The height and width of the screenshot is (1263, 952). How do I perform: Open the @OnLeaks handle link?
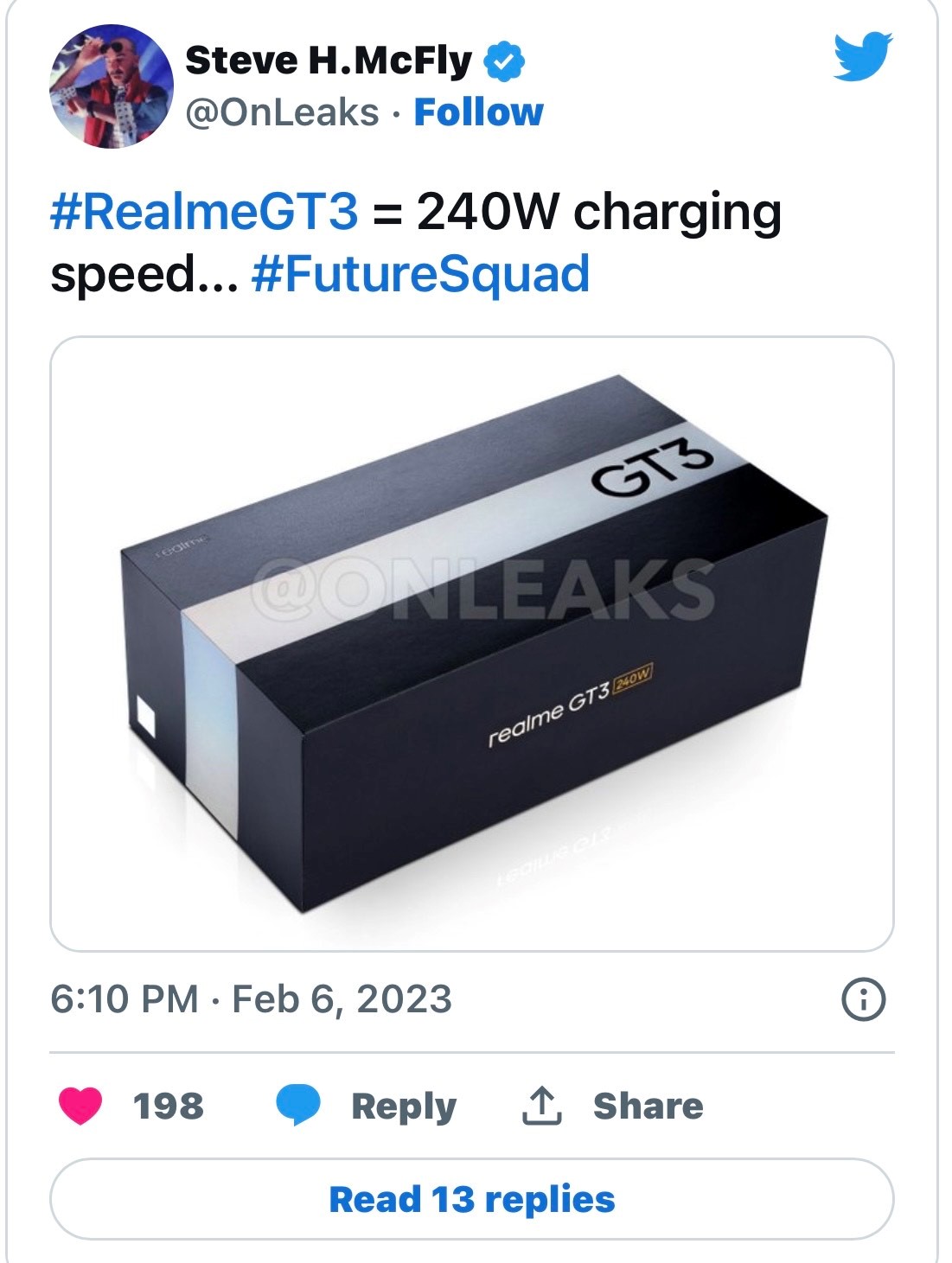(x=282, y=112)
